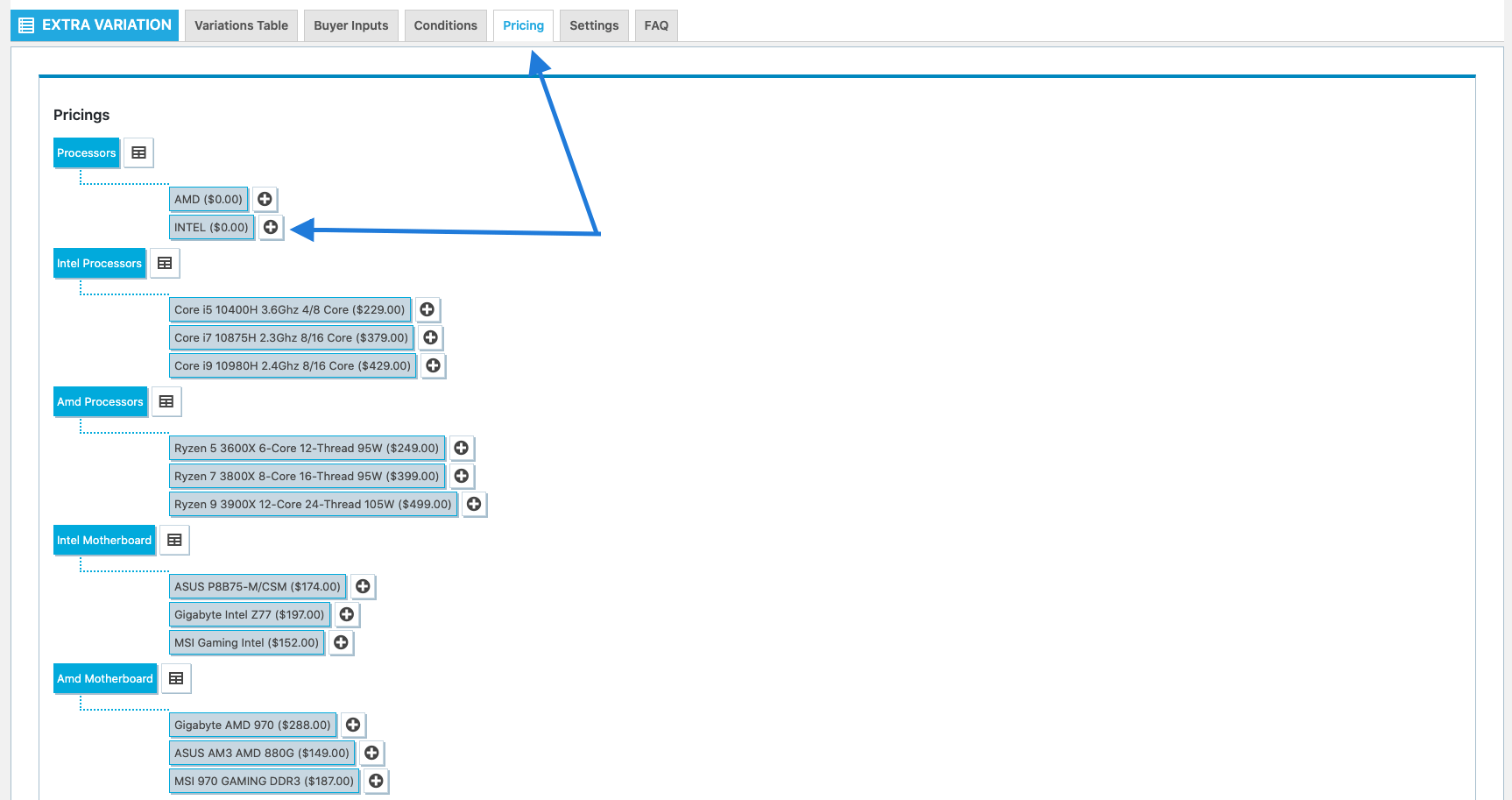Add pricing via plus next to Core i9 10980H

(433, 365)
